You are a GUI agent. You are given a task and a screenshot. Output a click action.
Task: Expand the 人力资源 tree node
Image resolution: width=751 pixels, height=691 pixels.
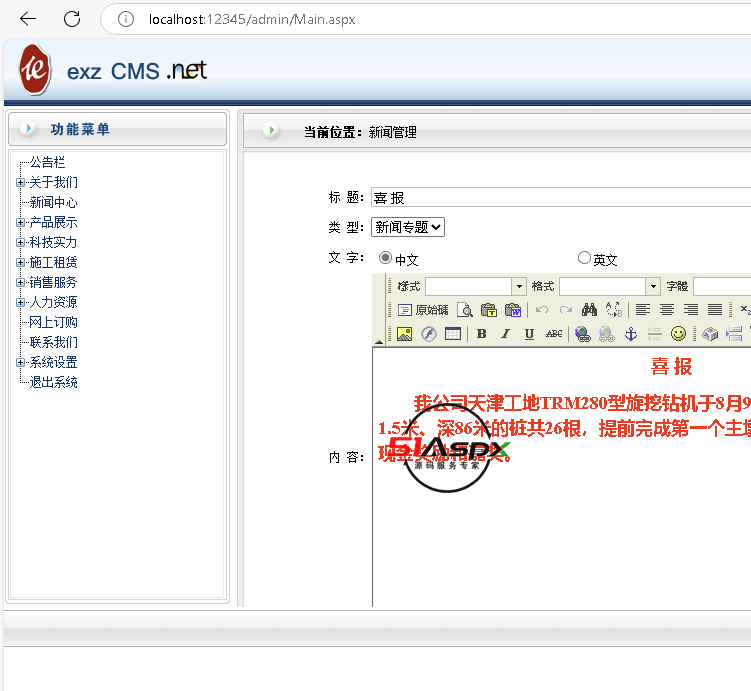[x=20, y=302]
